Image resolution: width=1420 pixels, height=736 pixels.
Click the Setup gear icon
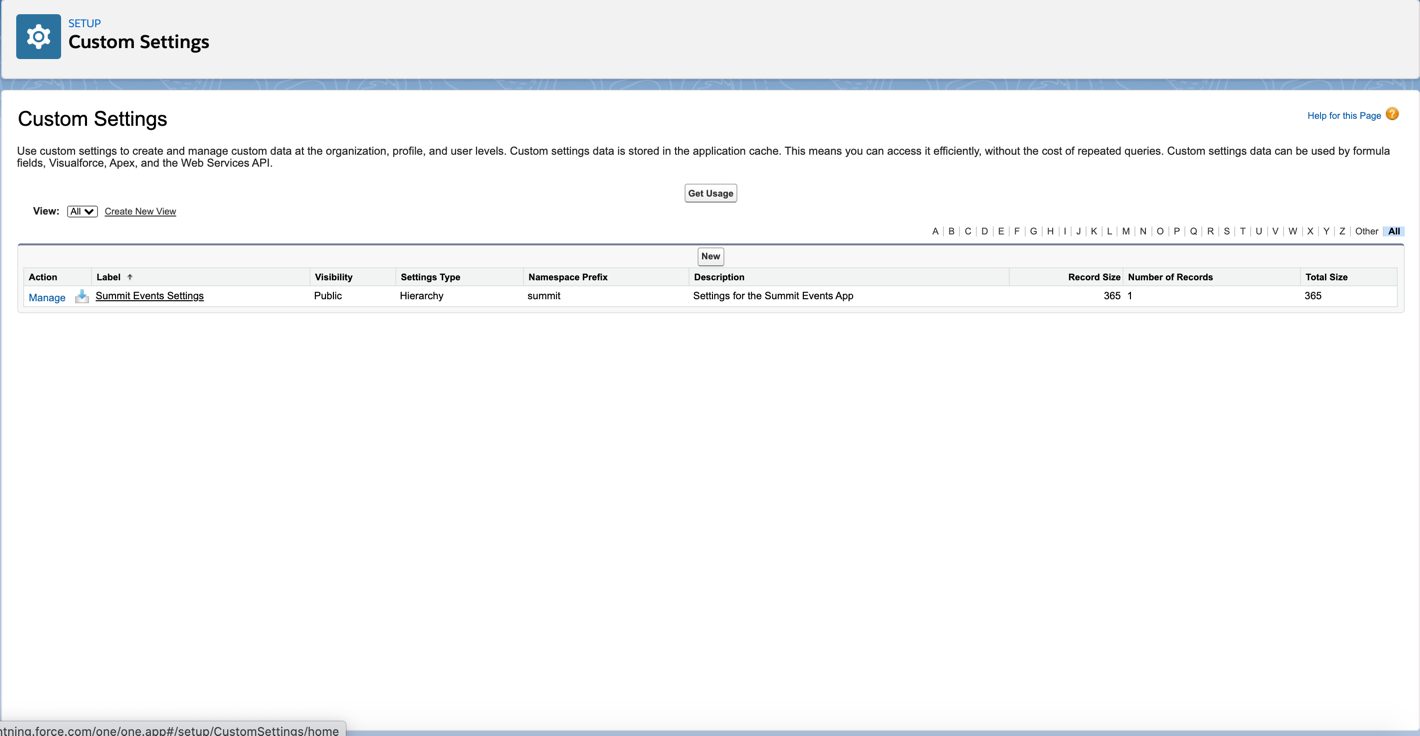point(38,37)
